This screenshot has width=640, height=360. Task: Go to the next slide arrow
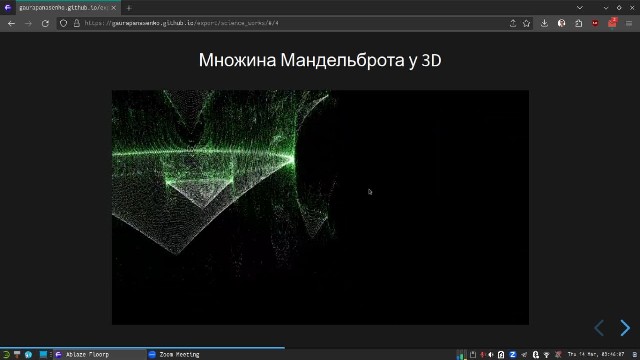pos(625,328)
